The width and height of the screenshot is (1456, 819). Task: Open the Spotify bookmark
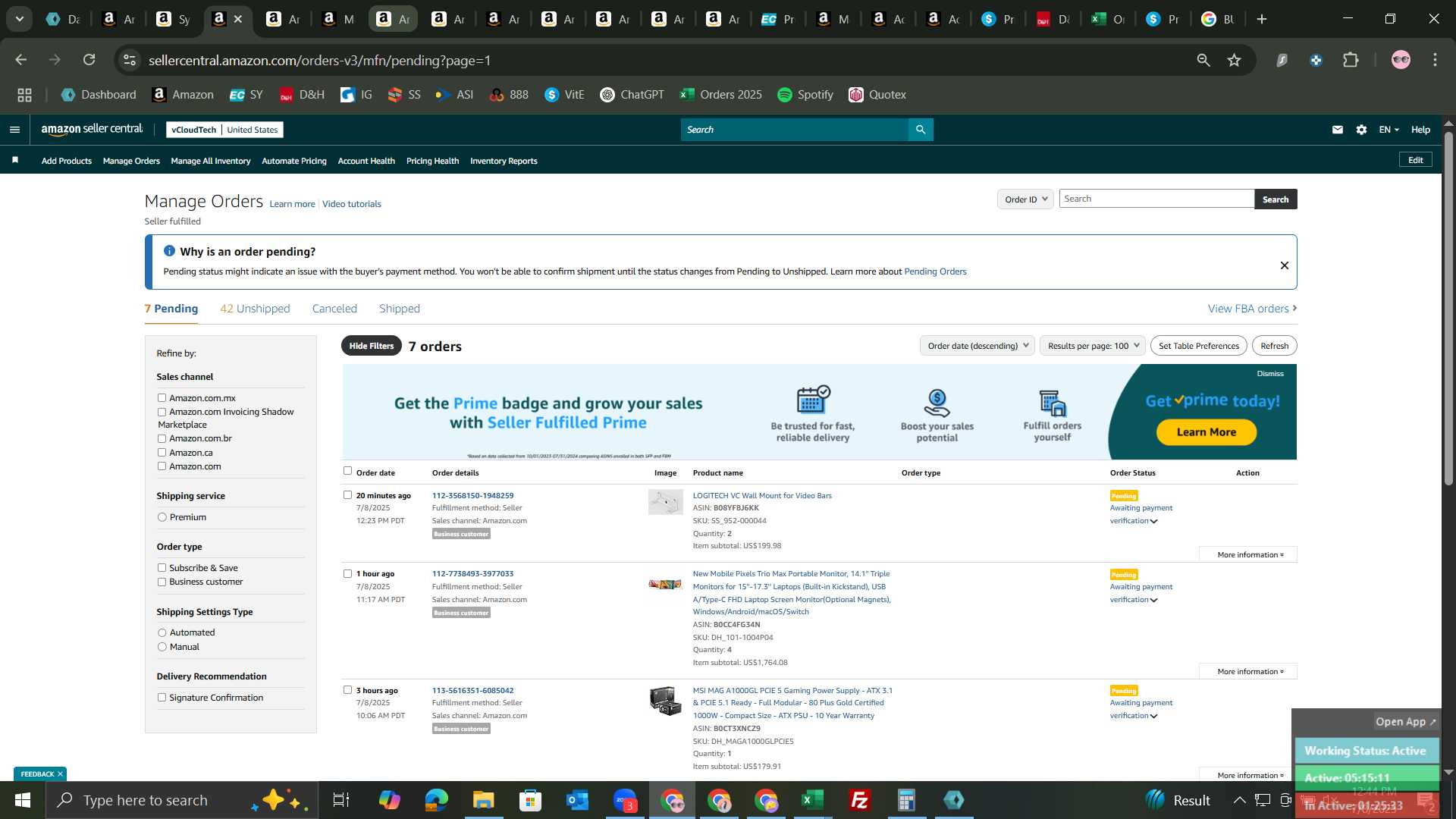click(805, 95)
